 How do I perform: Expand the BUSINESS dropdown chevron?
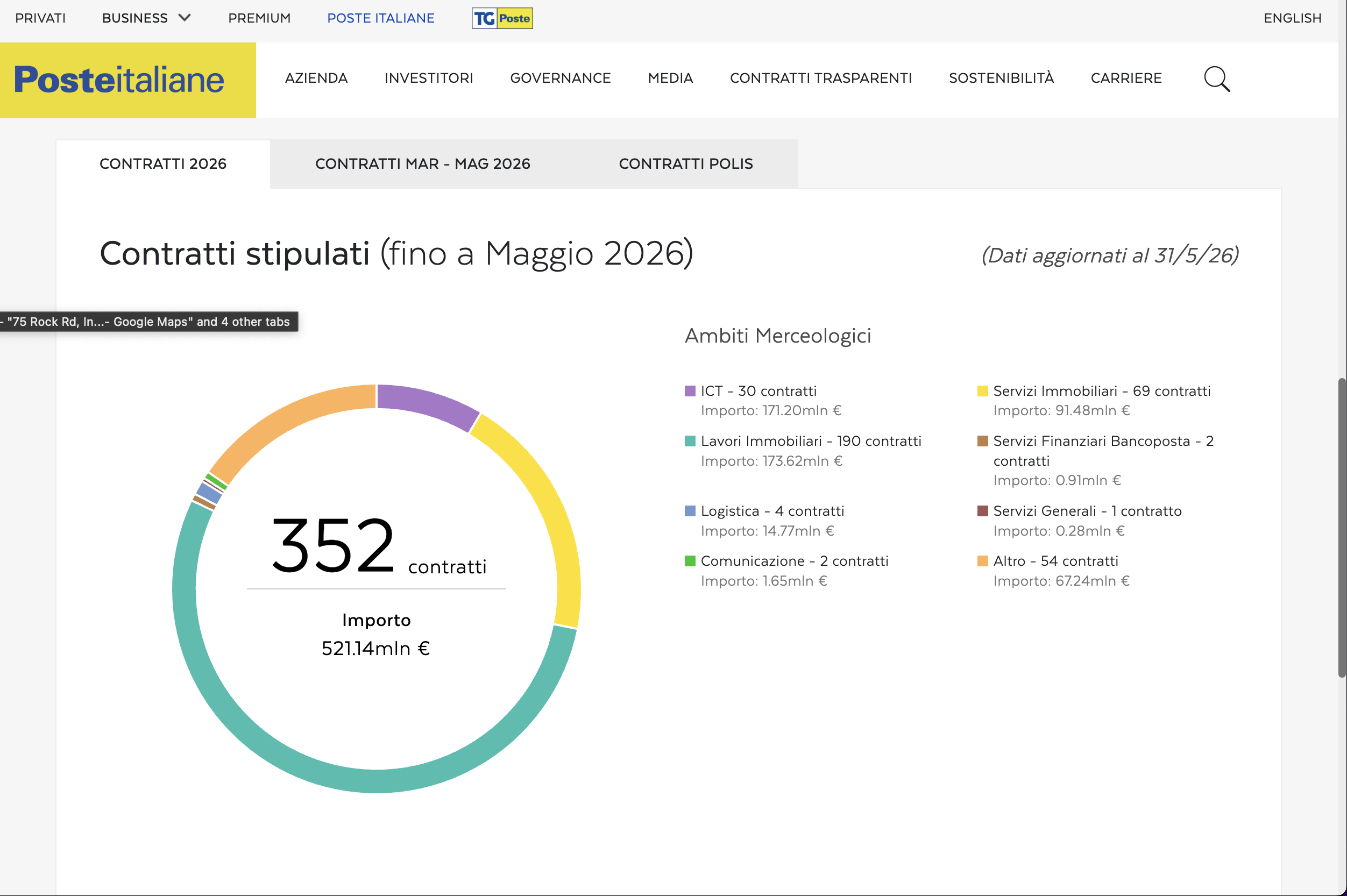tap(184, 18)
